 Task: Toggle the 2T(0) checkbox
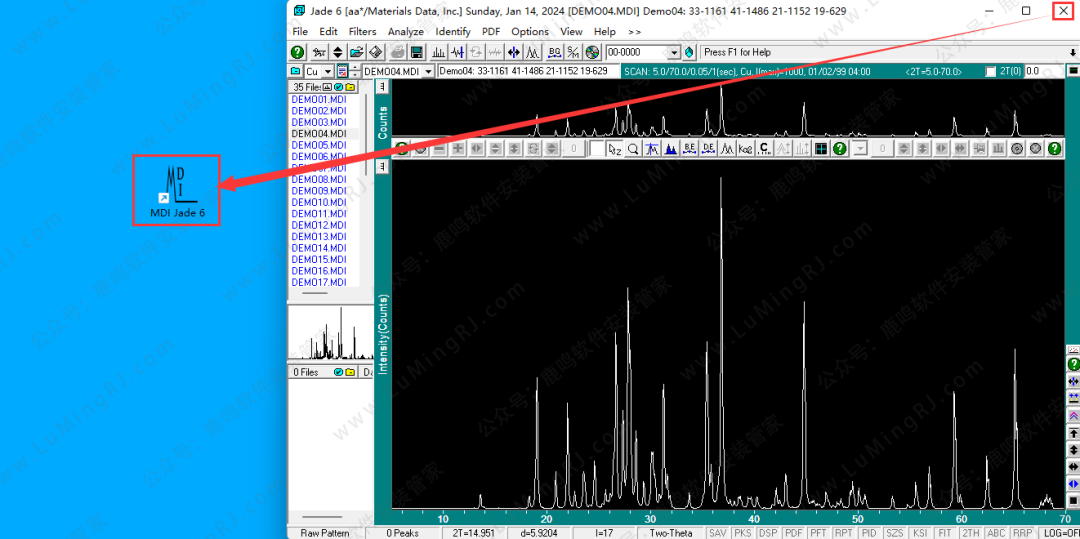click(x=990, y=72)
